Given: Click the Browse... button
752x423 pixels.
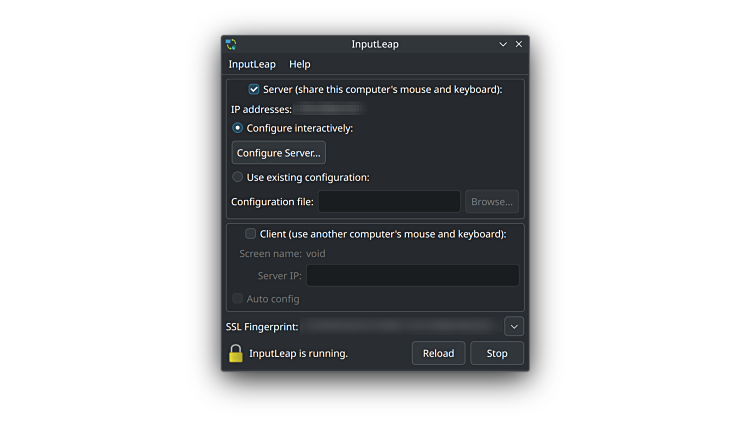Looking at the screenshot, I should click(x=491, y=202).
